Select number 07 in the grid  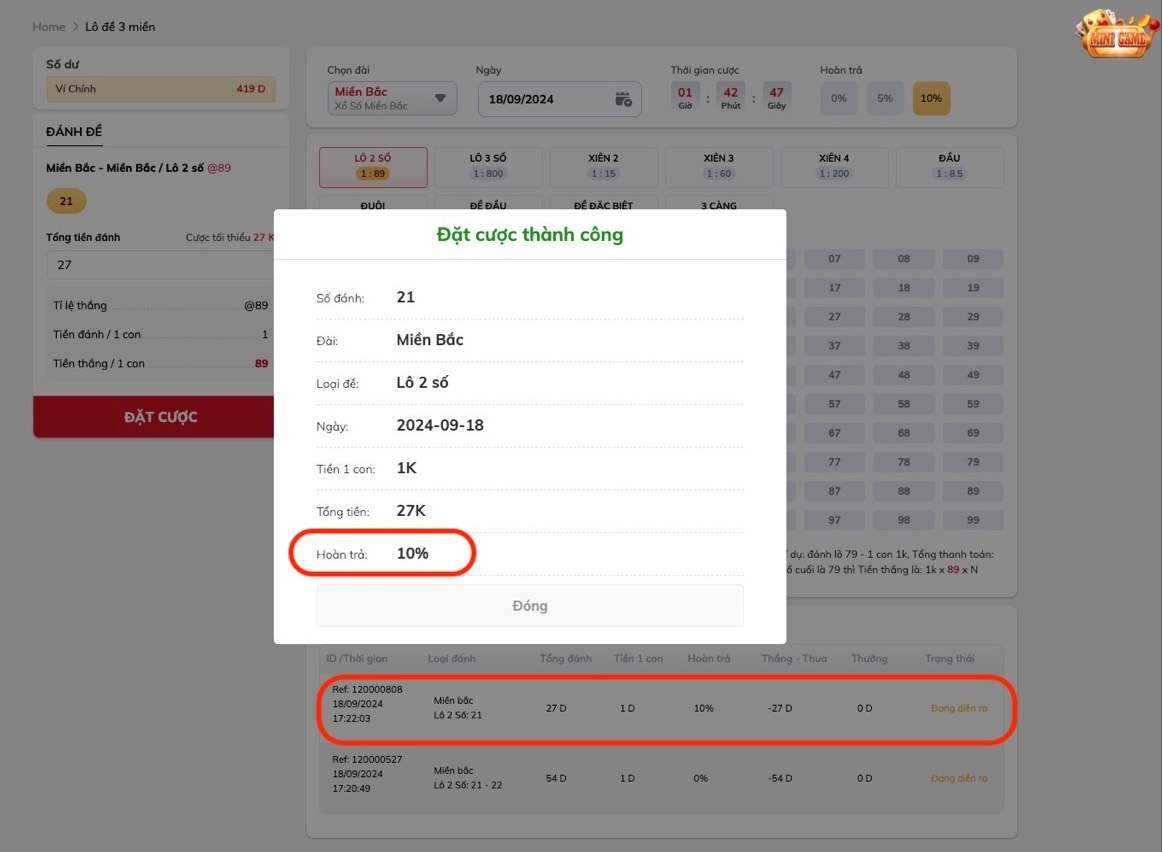(834, 258)
